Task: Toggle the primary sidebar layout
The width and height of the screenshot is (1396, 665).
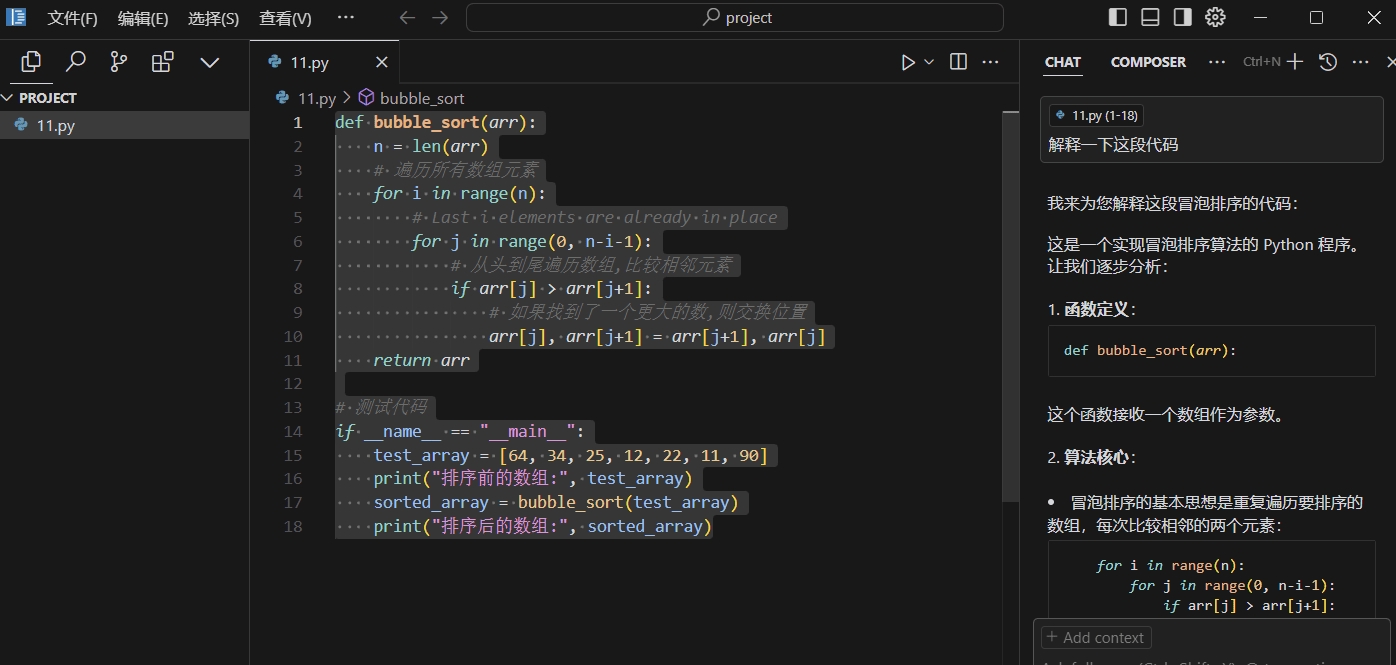Action: 1118,17
